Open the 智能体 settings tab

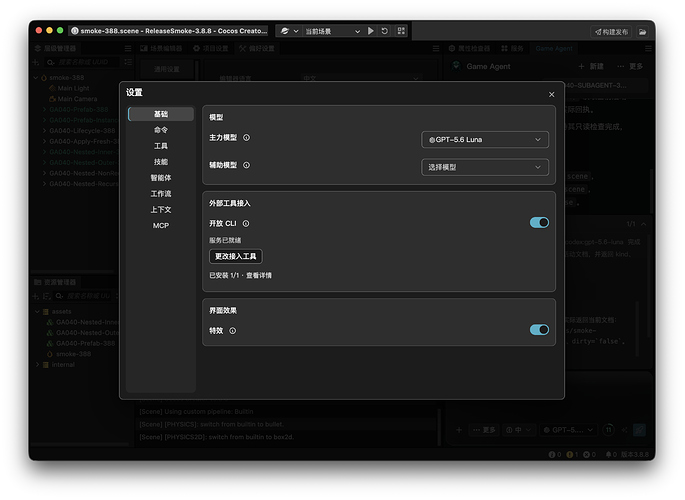pos(161,178)
